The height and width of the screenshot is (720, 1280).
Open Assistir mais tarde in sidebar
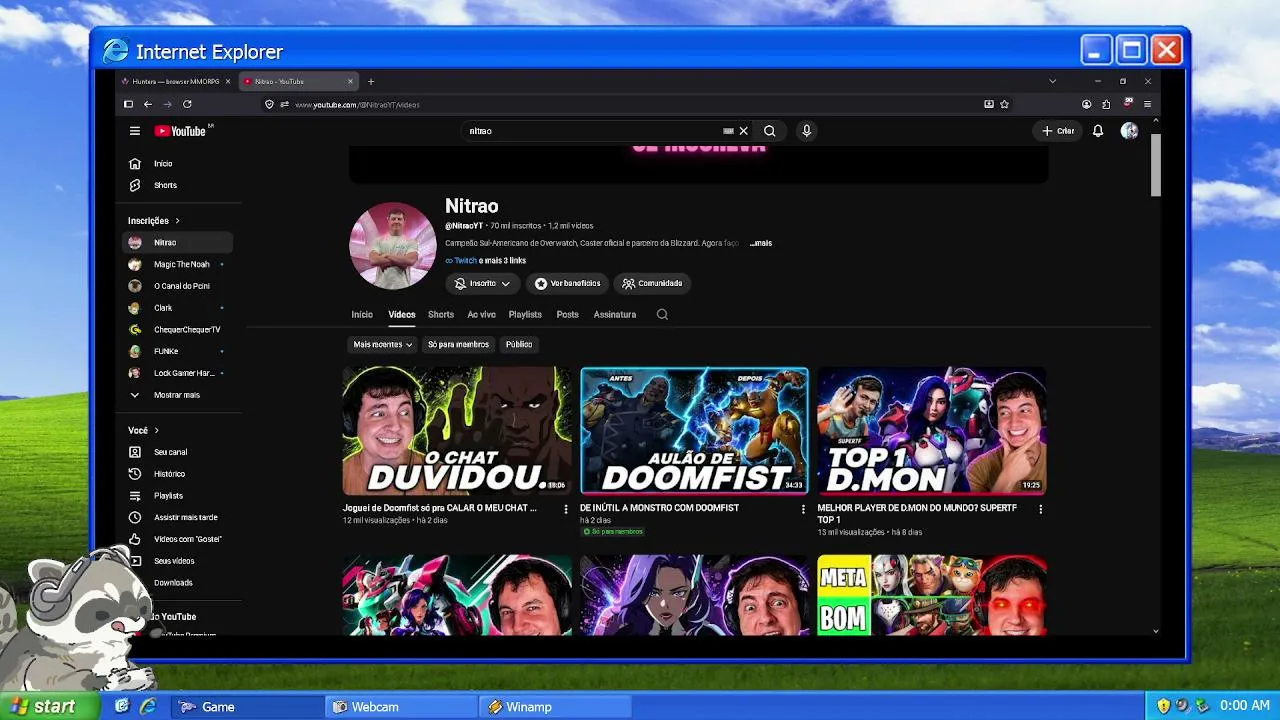click(177, 517)
